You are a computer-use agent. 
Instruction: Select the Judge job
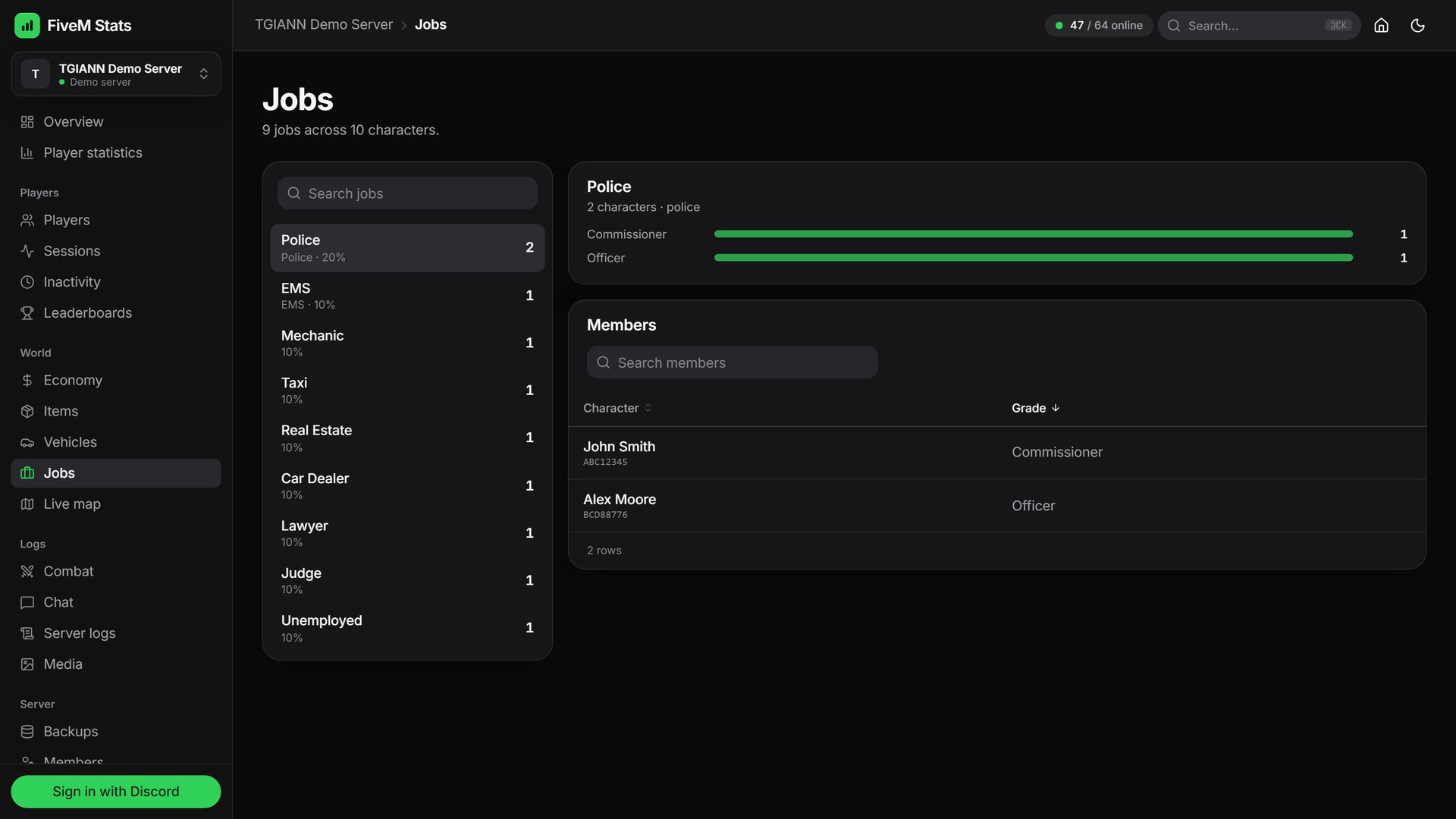(x=407, y=580)
